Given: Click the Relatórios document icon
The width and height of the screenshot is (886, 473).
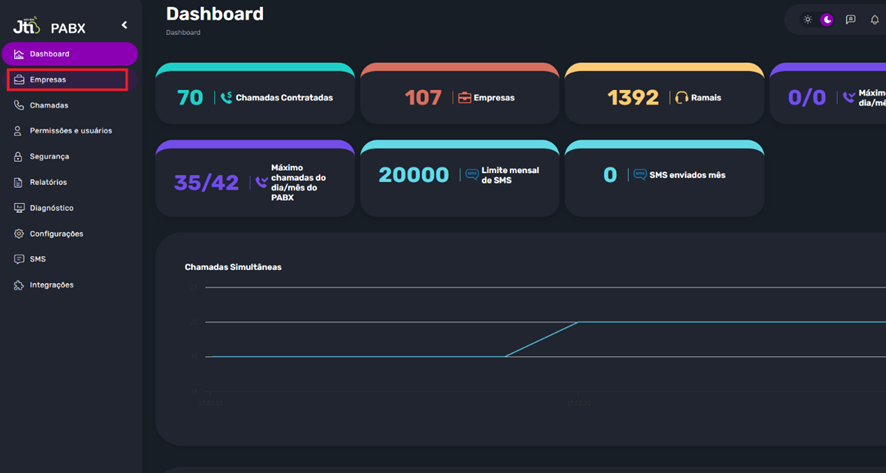Looking at the screenshot, I should pos(19,182).
